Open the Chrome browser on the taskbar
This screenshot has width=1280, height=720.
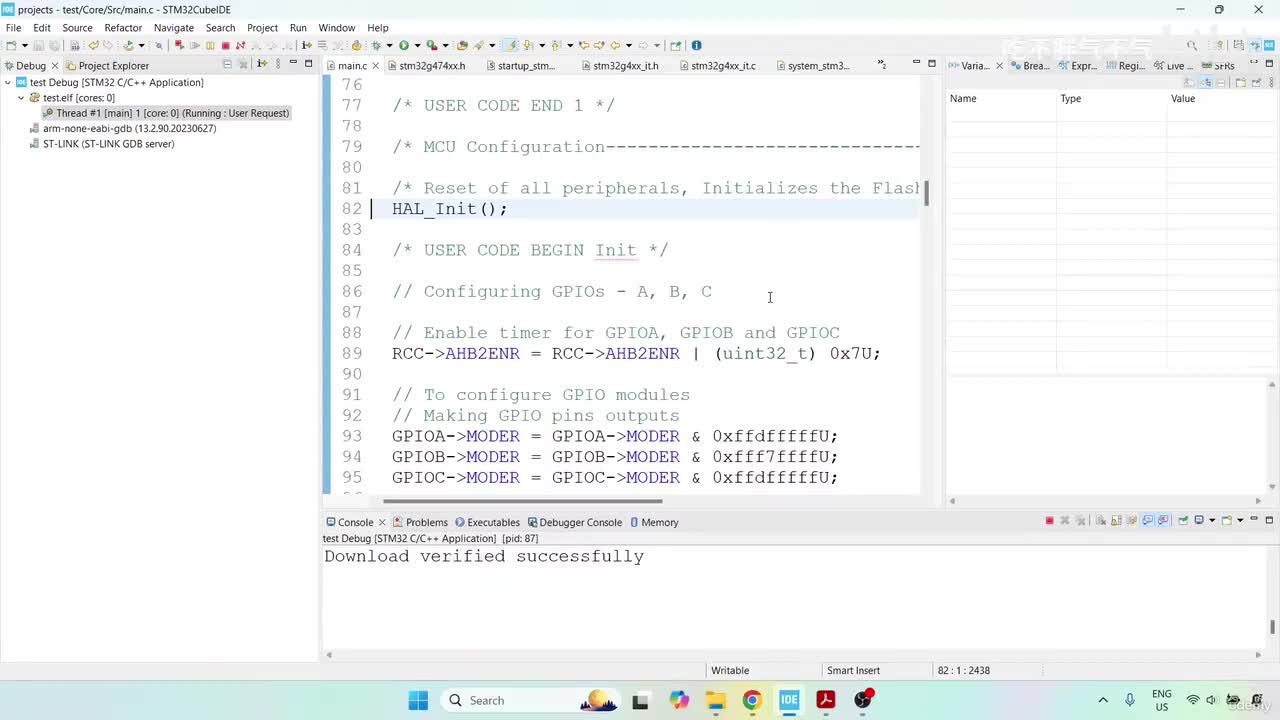[x=752, y=700]
